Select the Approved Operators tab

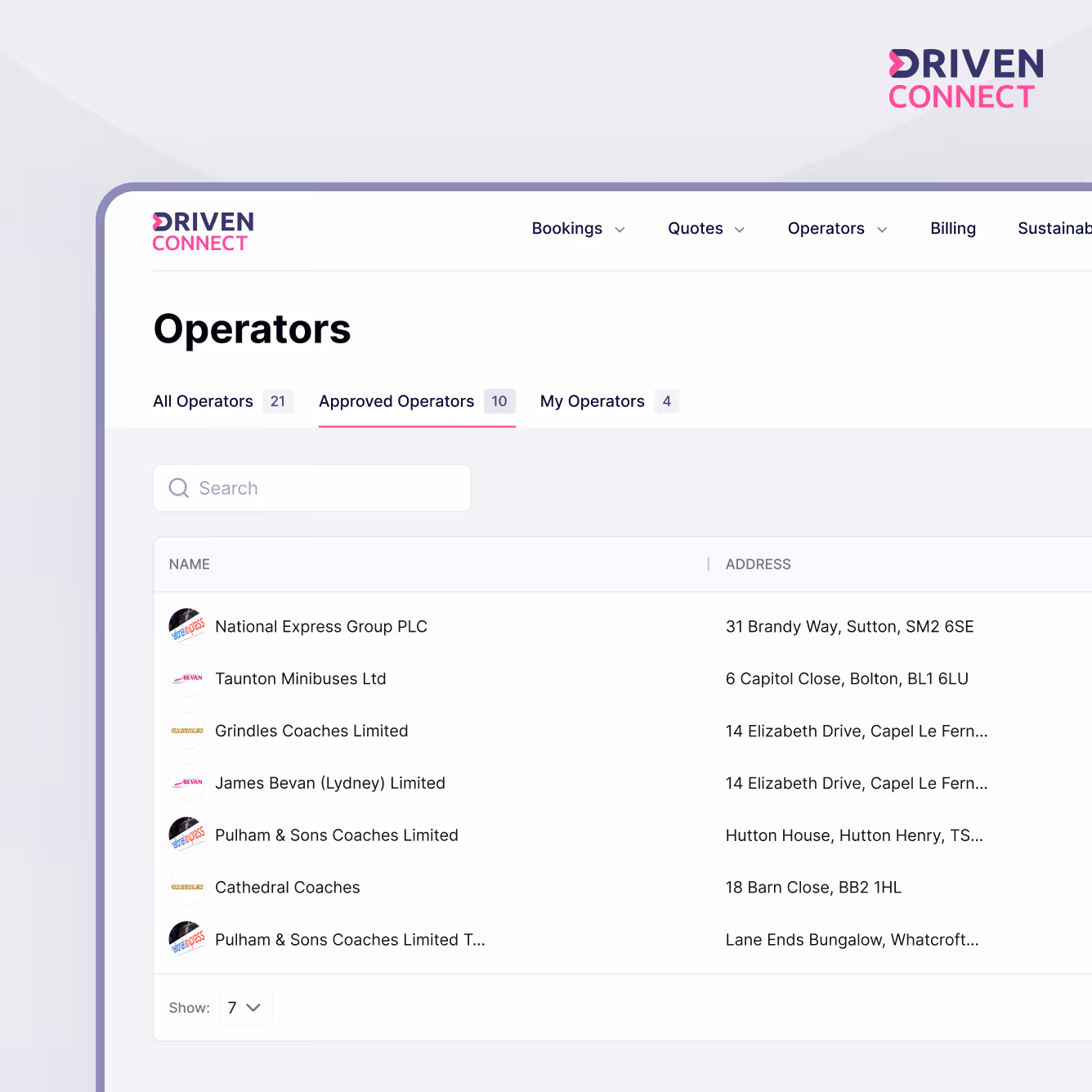(417, 401)
